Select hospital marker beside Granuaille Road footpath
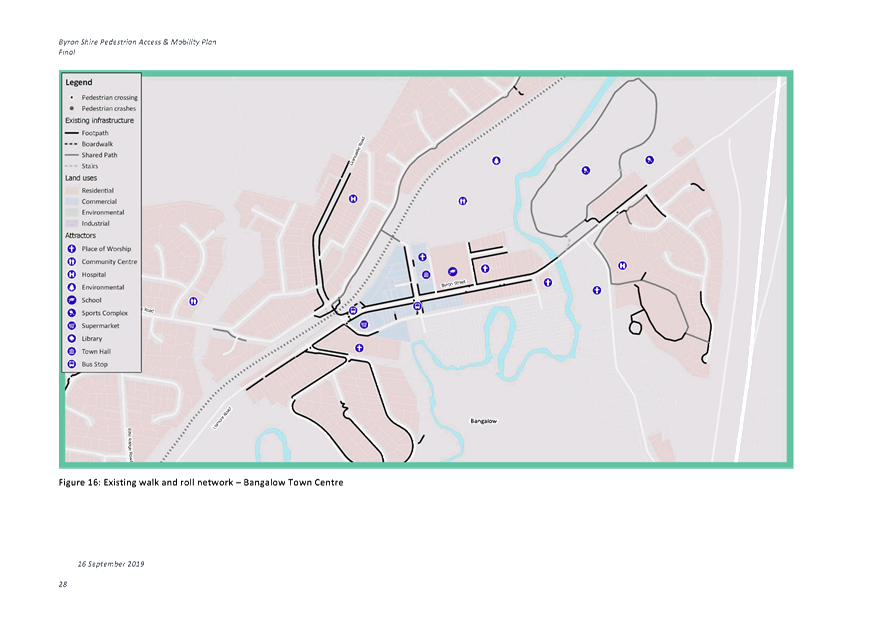The image size is (875, 619). [x=353, y=199]
